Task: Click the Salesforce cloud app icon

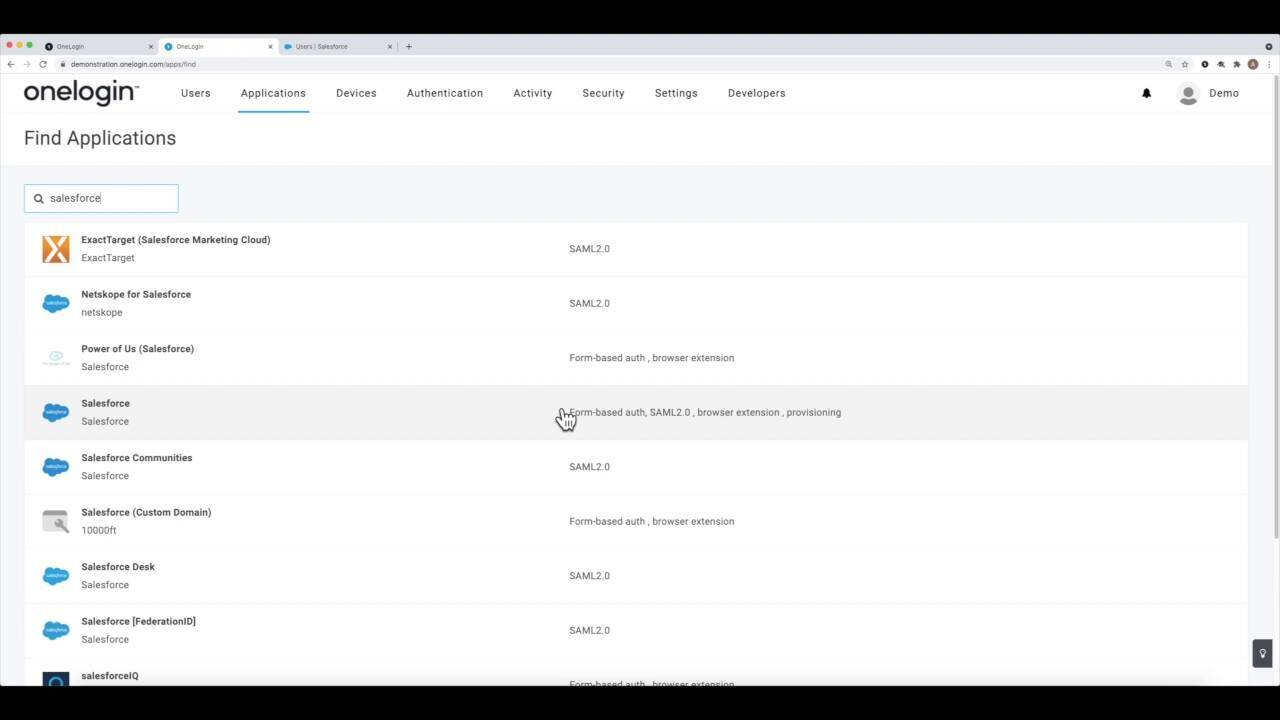Action: 55,412
